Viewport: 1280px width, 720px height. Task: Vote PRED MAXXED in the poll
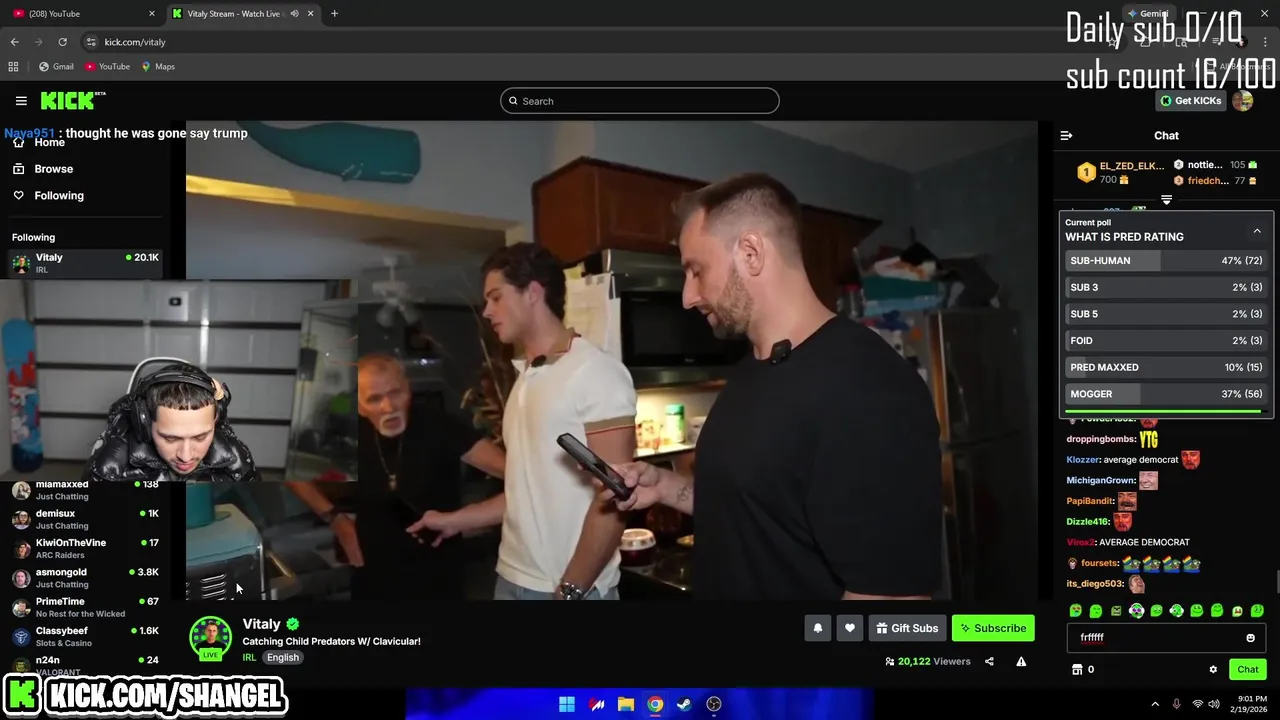tap(1166, 367)
